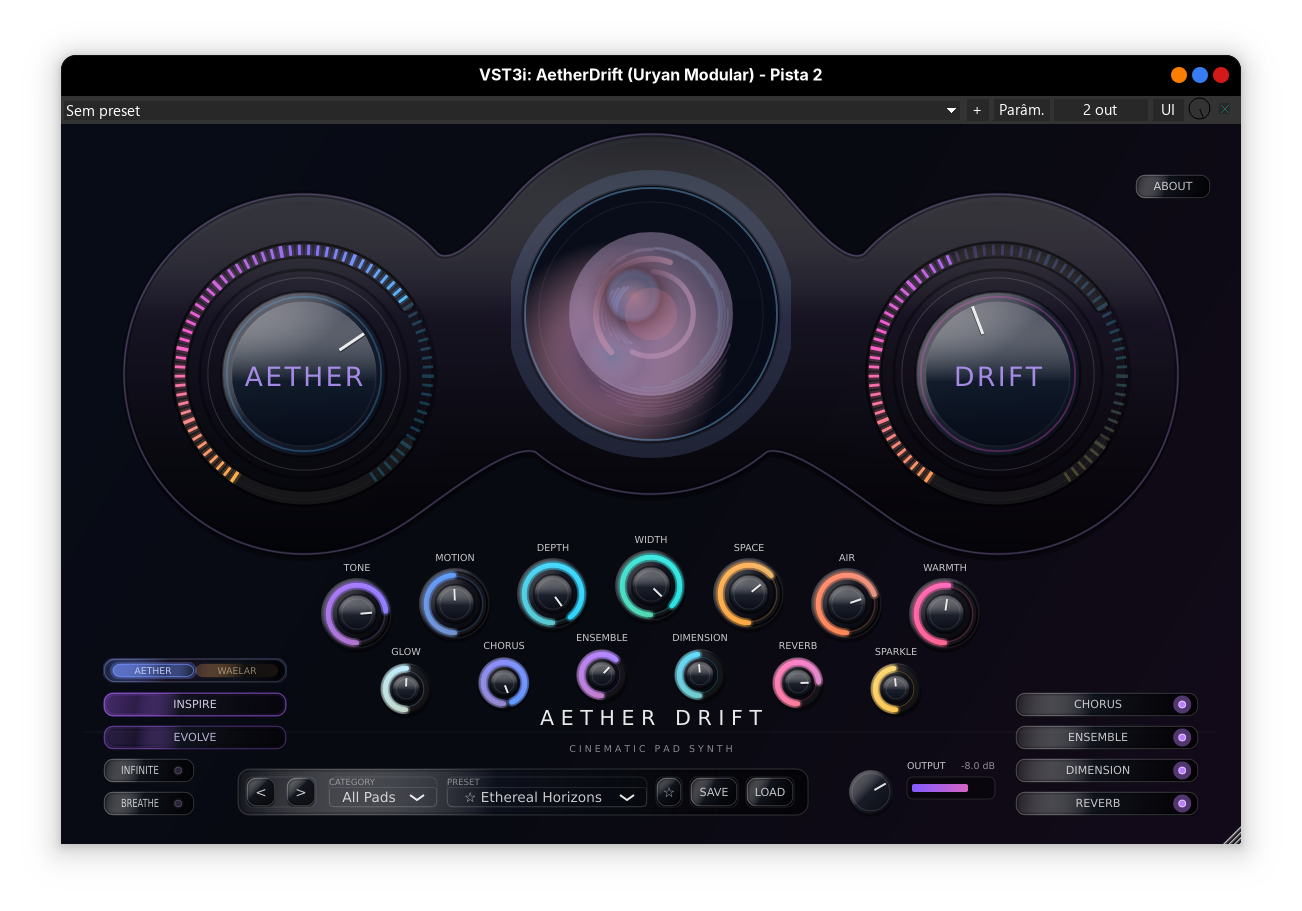
Task: Select the WAELAR mode switch
Action: [x=237, y=670]
